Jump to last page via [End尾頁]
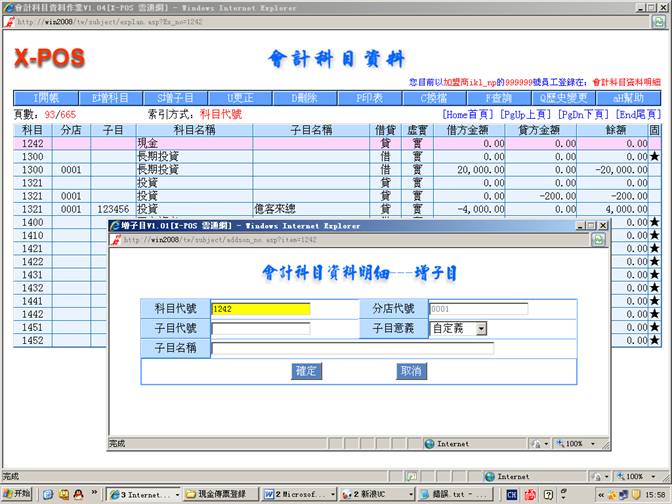This screenshot has width=672, height=504. [637, 115]
